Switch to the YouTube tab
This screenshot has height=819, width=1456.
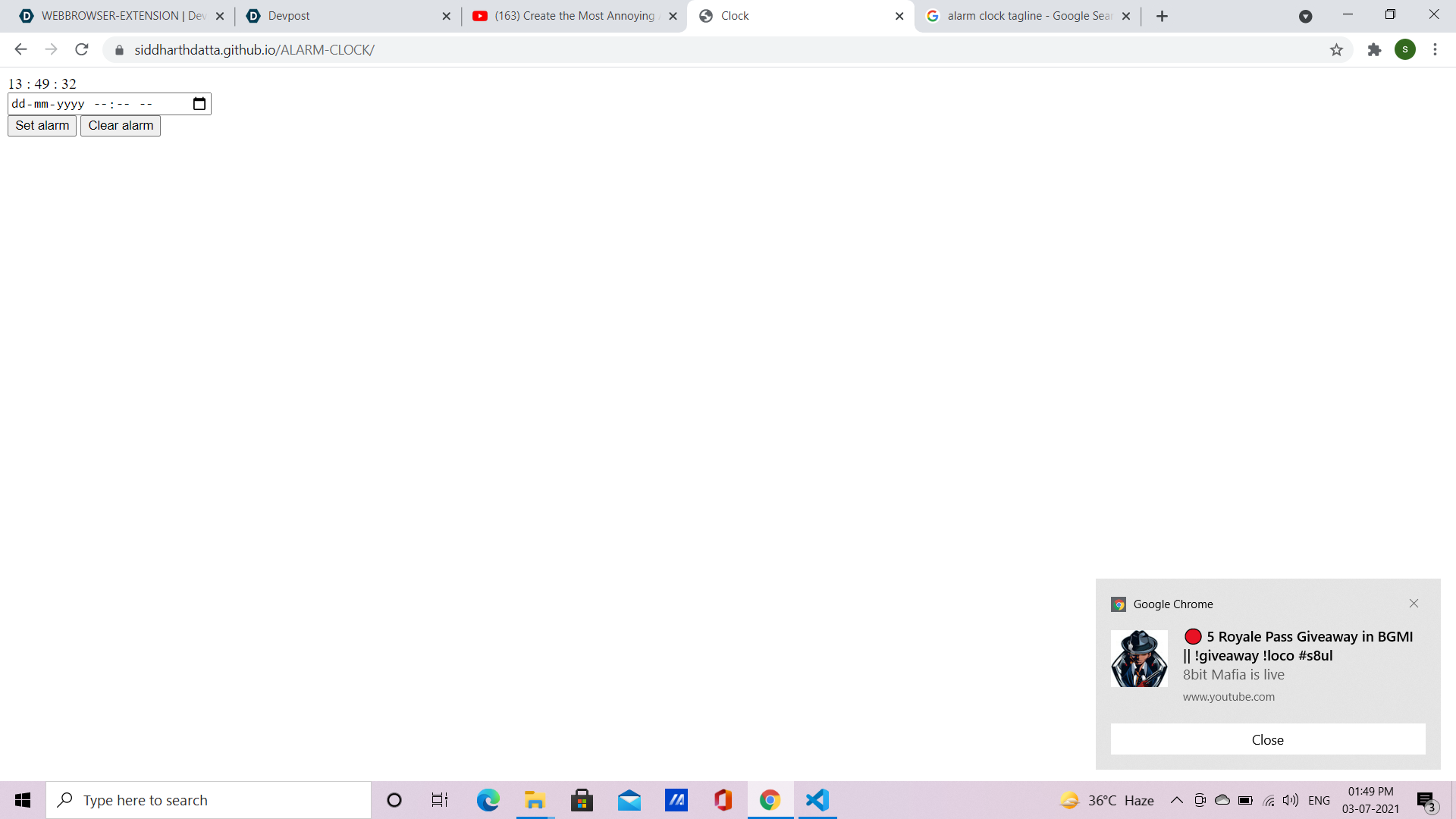click(573, 16)
